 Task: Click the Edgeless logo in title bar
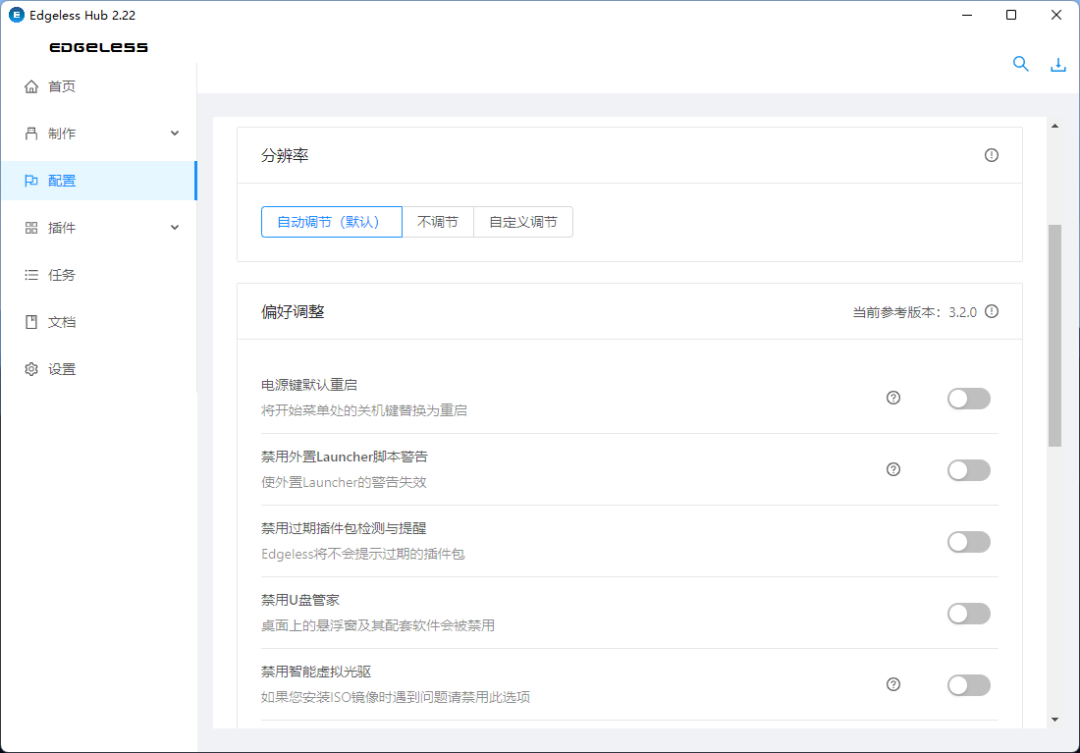point(16,15)
